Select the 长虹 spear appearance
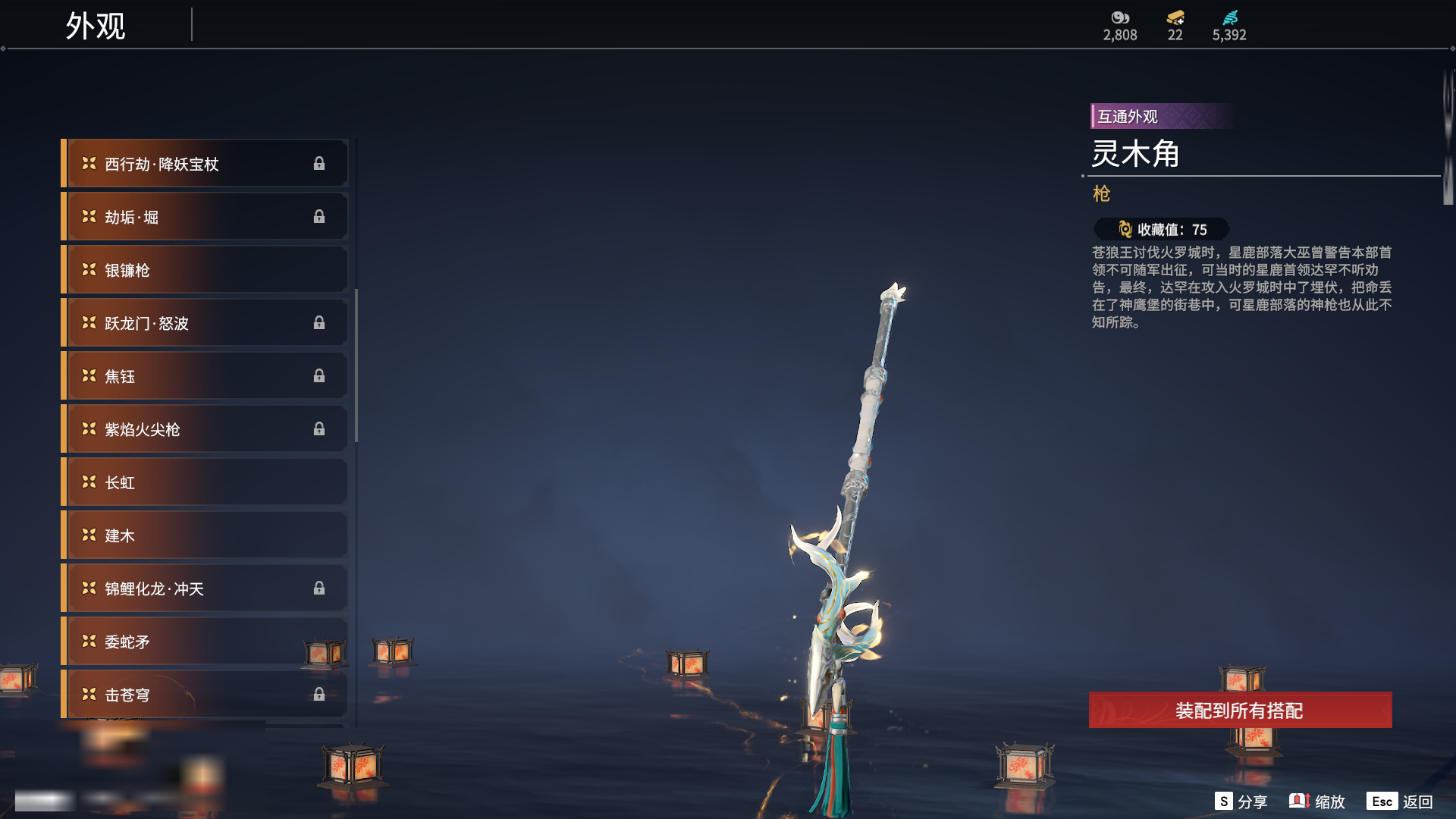 [205, 482]
